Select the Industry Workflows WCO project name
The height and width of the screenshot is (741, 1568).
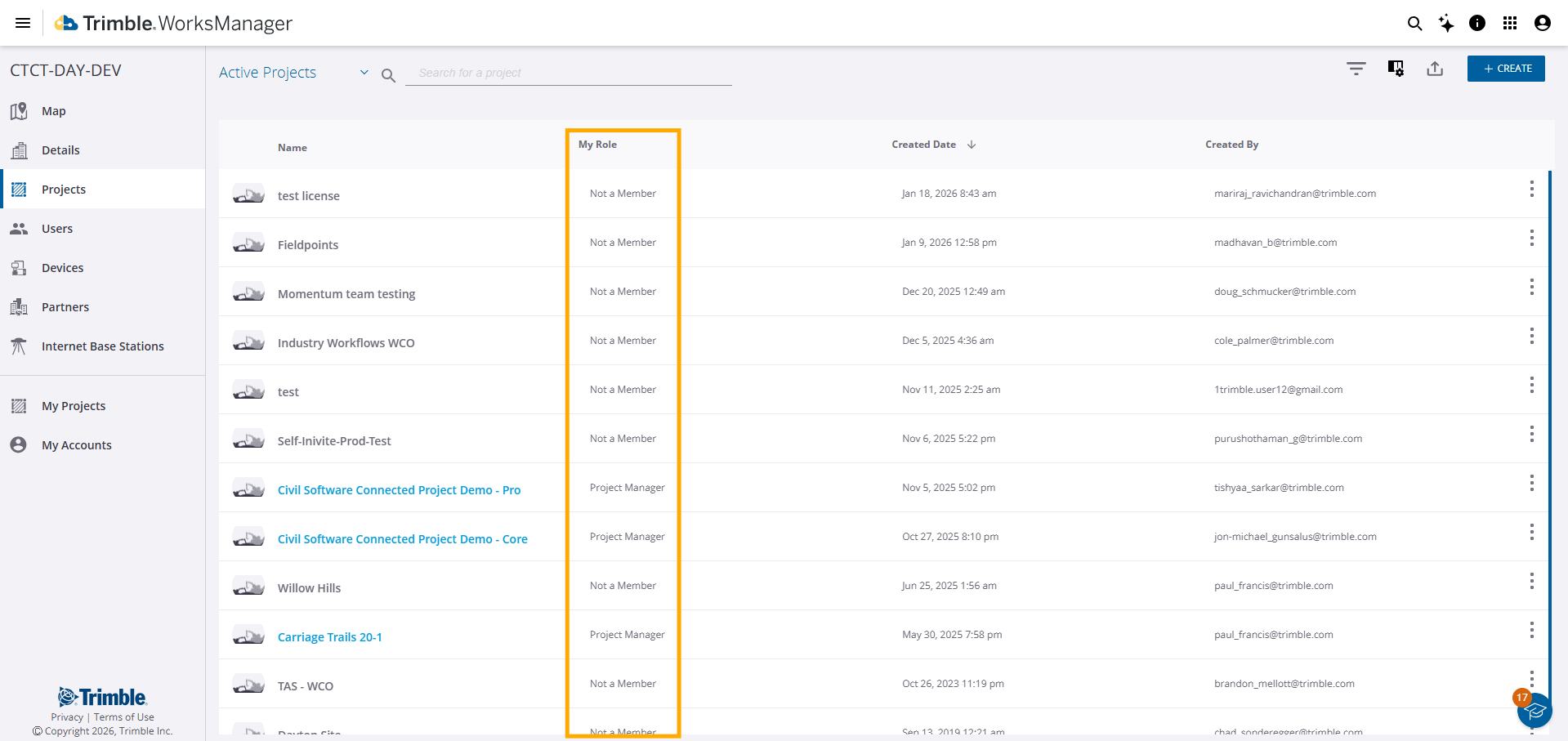[346, 343]
